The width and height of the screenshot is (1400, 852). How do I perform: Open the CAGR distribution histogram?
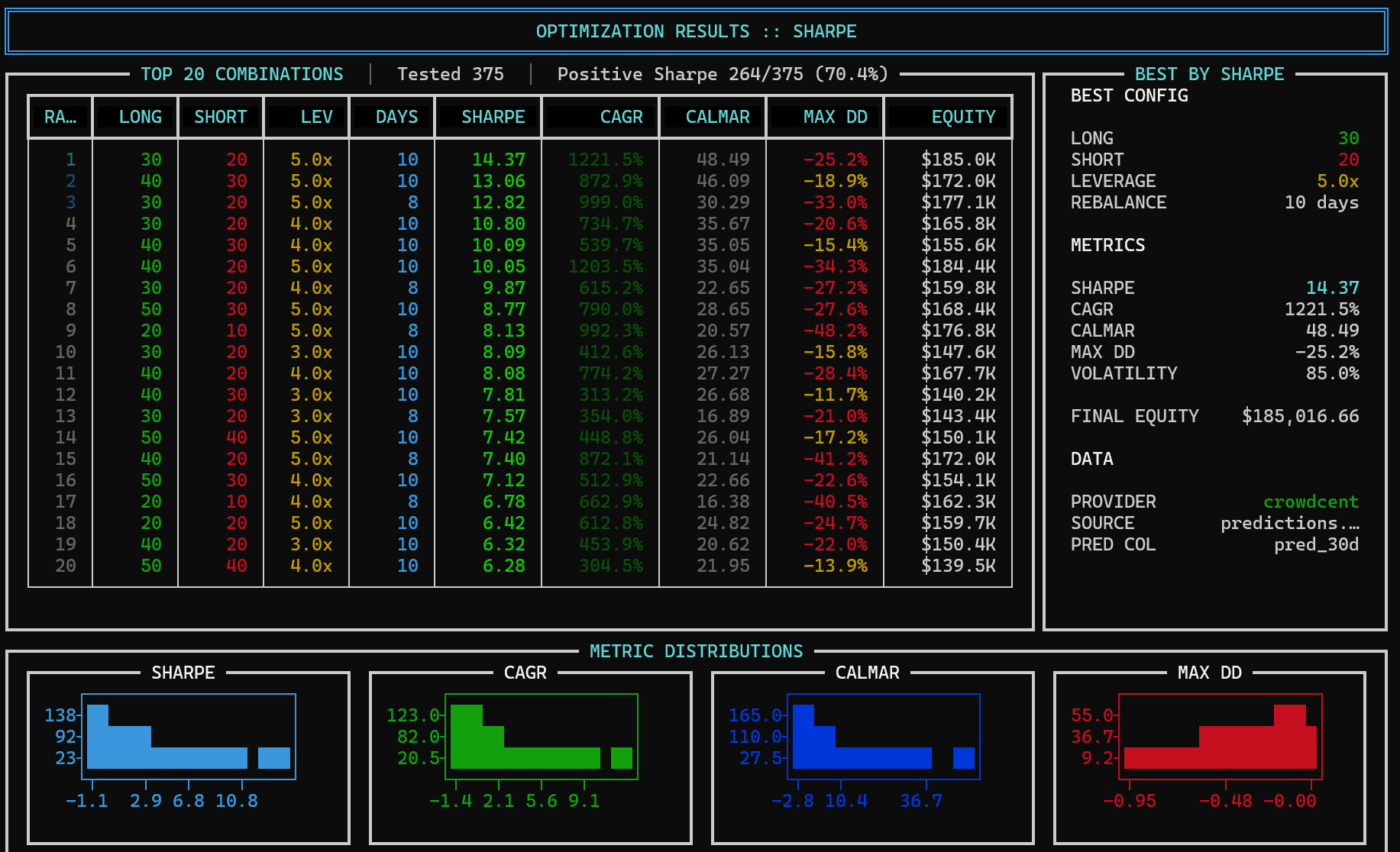click(541, 737)
